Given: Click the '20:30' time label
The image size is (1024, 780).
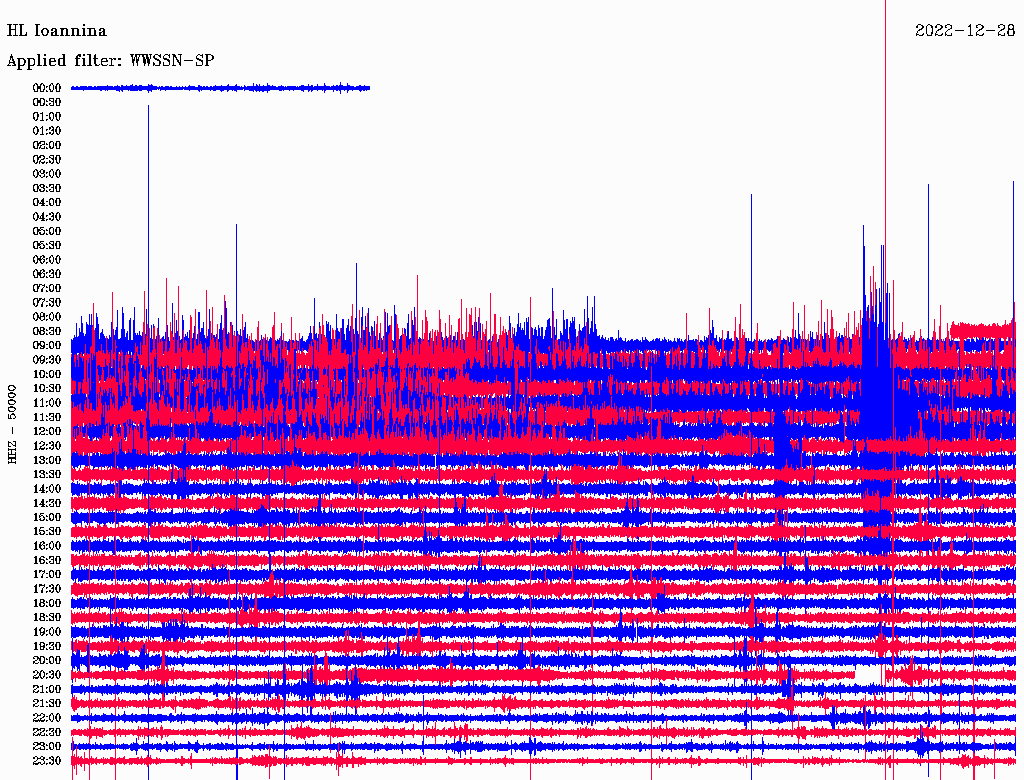Looking at the screenshot, I should tap(47, 675).
